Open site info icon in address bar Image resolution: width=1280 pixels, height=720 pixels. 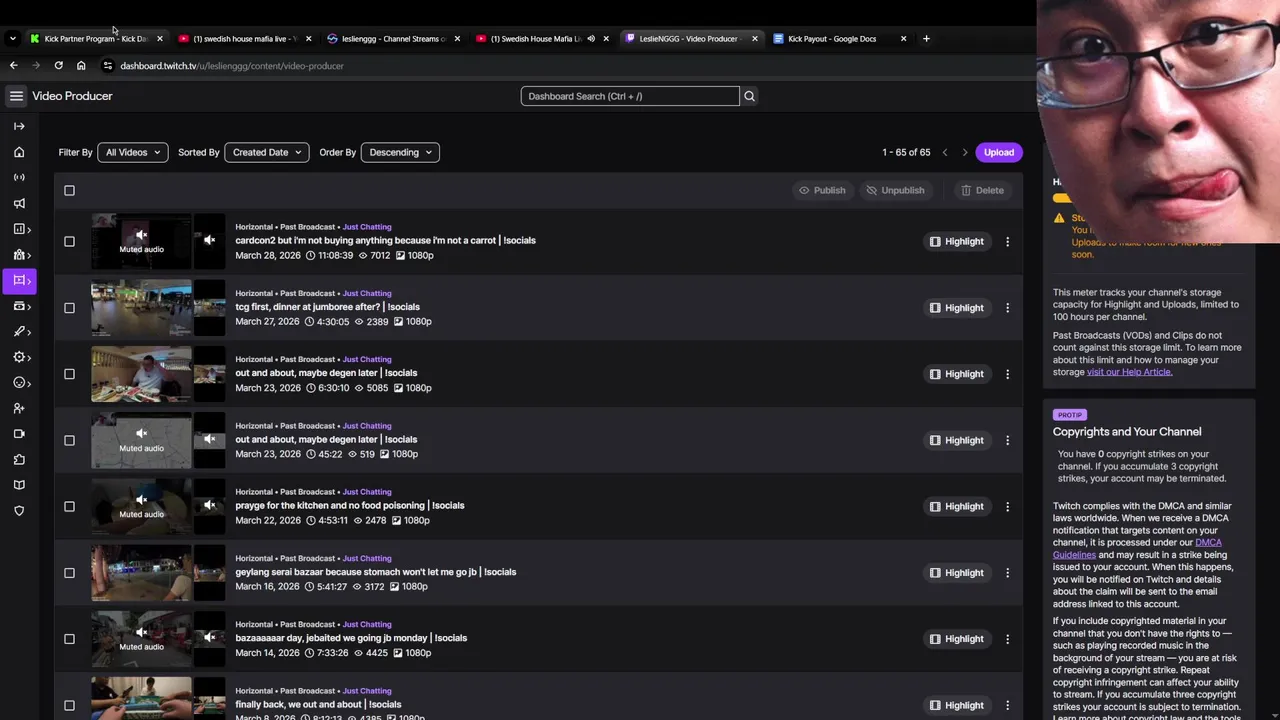[x=107, y=66]
